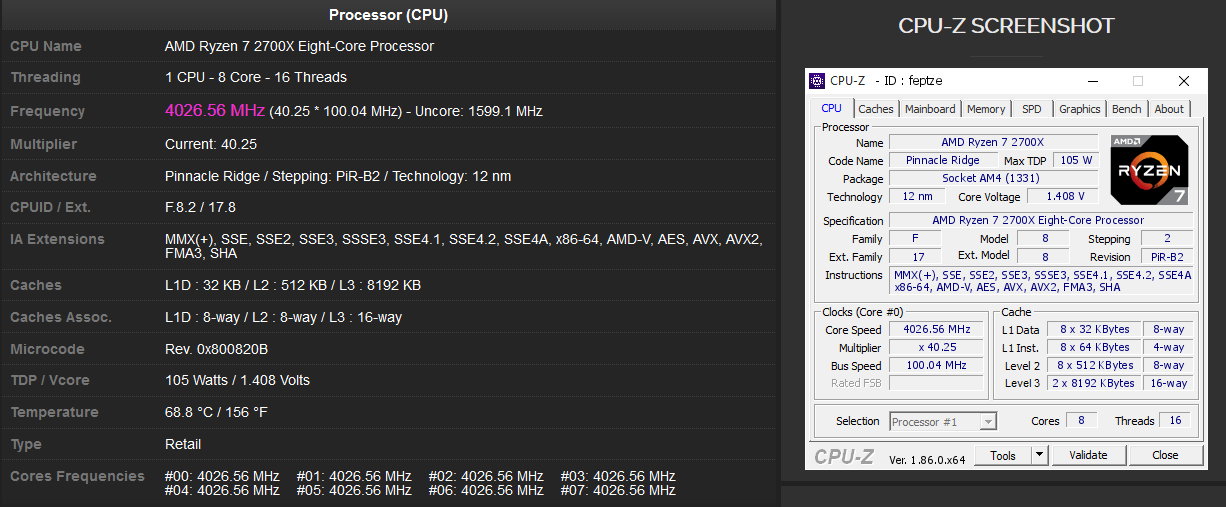Close the CPU-Z window with X
This screenshot has height=507, width=1226.
pos(1183,81)
